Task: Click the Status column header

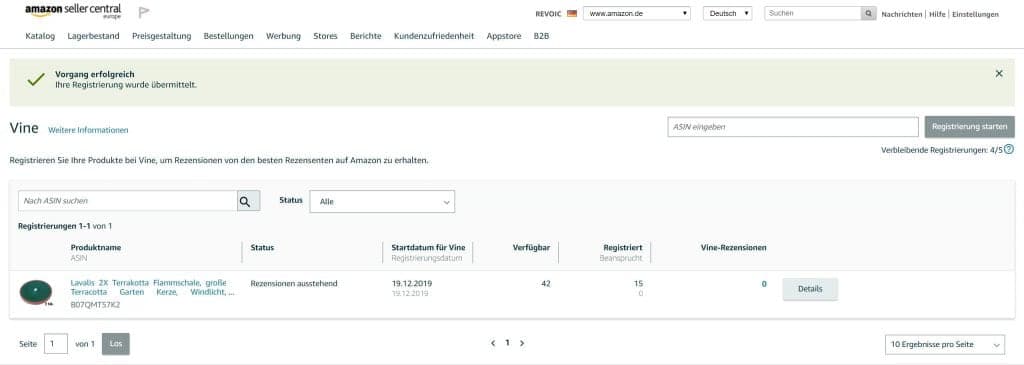Action: coord(262,247)
